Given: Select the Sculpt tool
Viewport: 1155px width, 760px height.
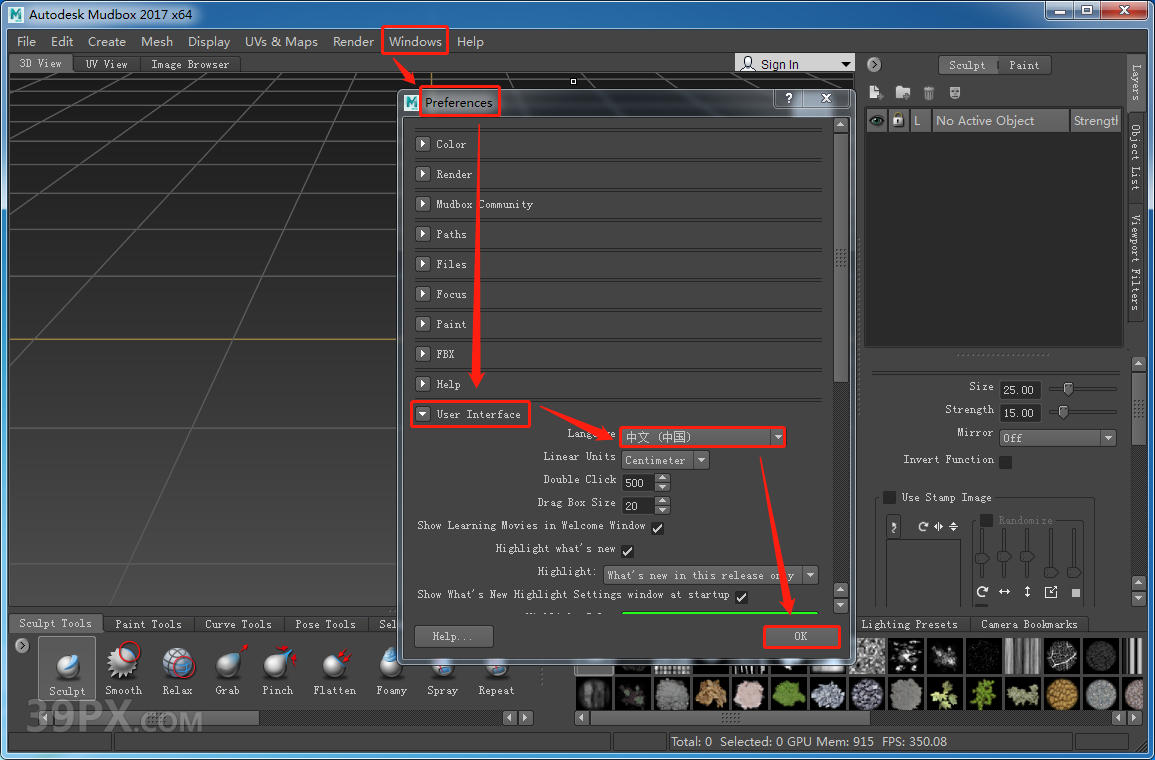Looking at the screenshot, I should pos(66,668).
